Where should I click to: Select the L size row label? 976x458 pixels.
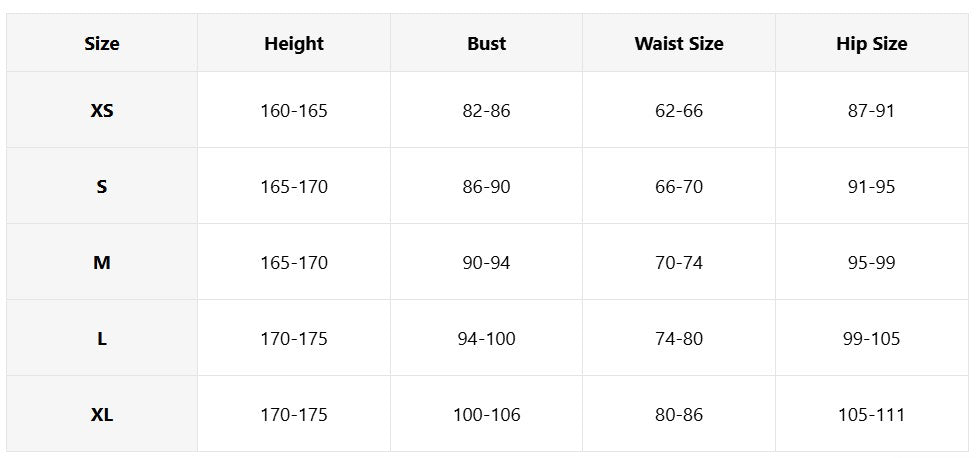102,338
